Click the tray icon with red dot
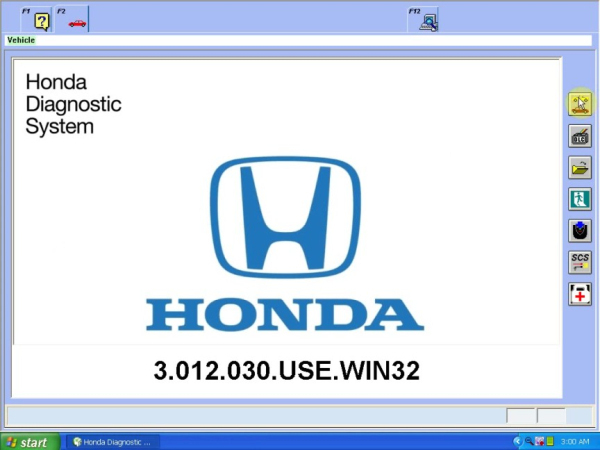This screenshot has width=600, height=450. tap(540, 441)
